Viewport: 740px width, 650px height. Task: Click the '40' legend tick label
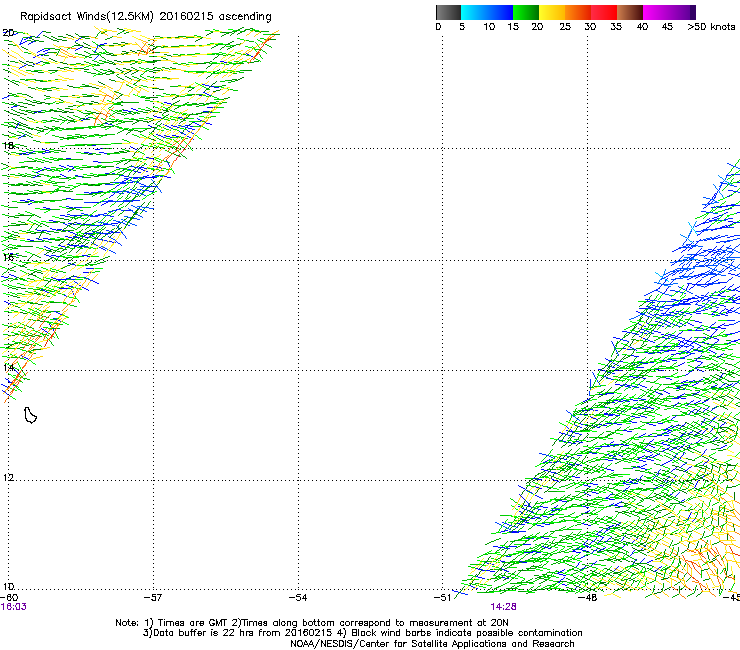coord(642,27)
